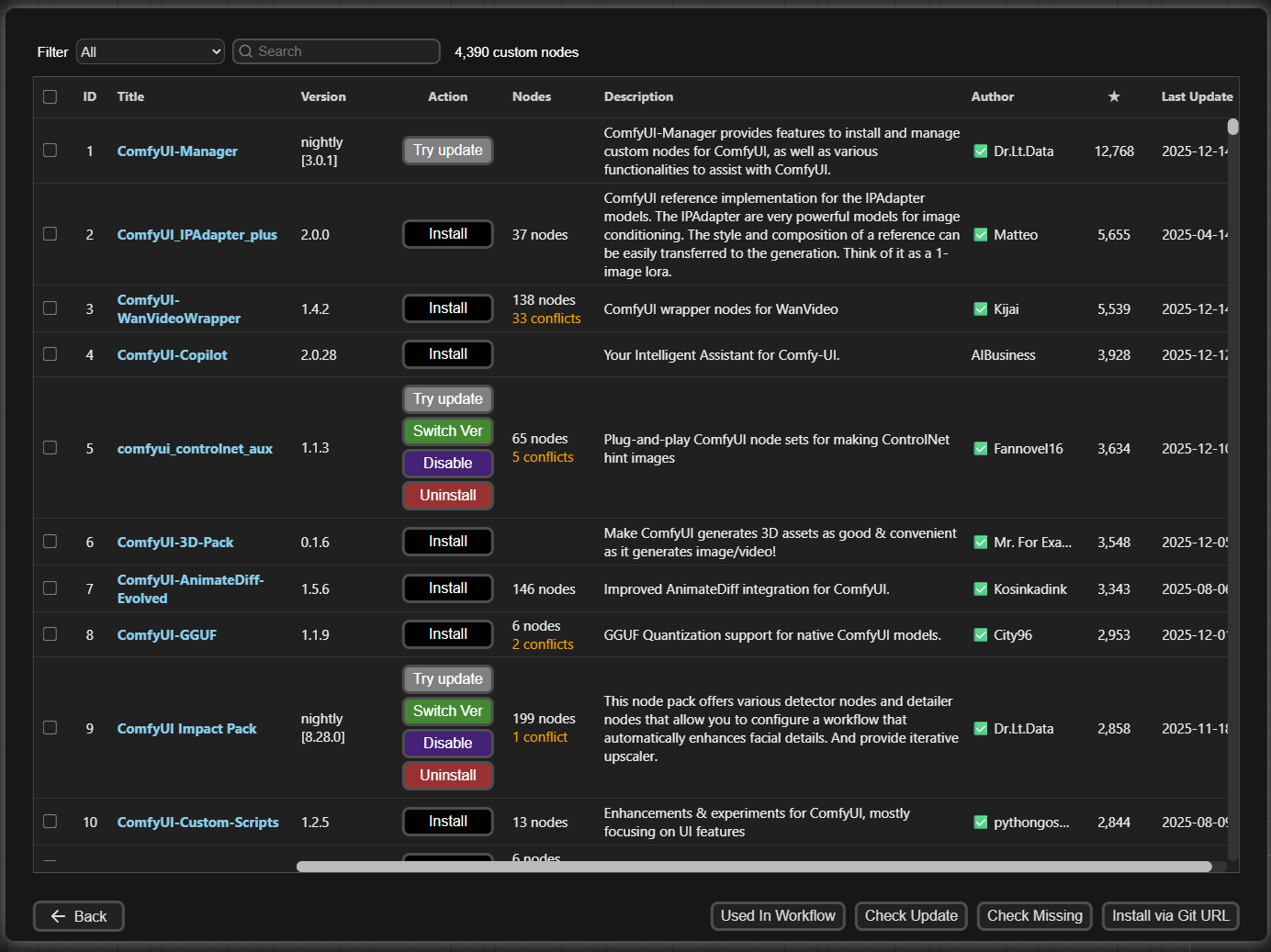Open the ComfyUI-3D-Pack title link

click(175, 543)
